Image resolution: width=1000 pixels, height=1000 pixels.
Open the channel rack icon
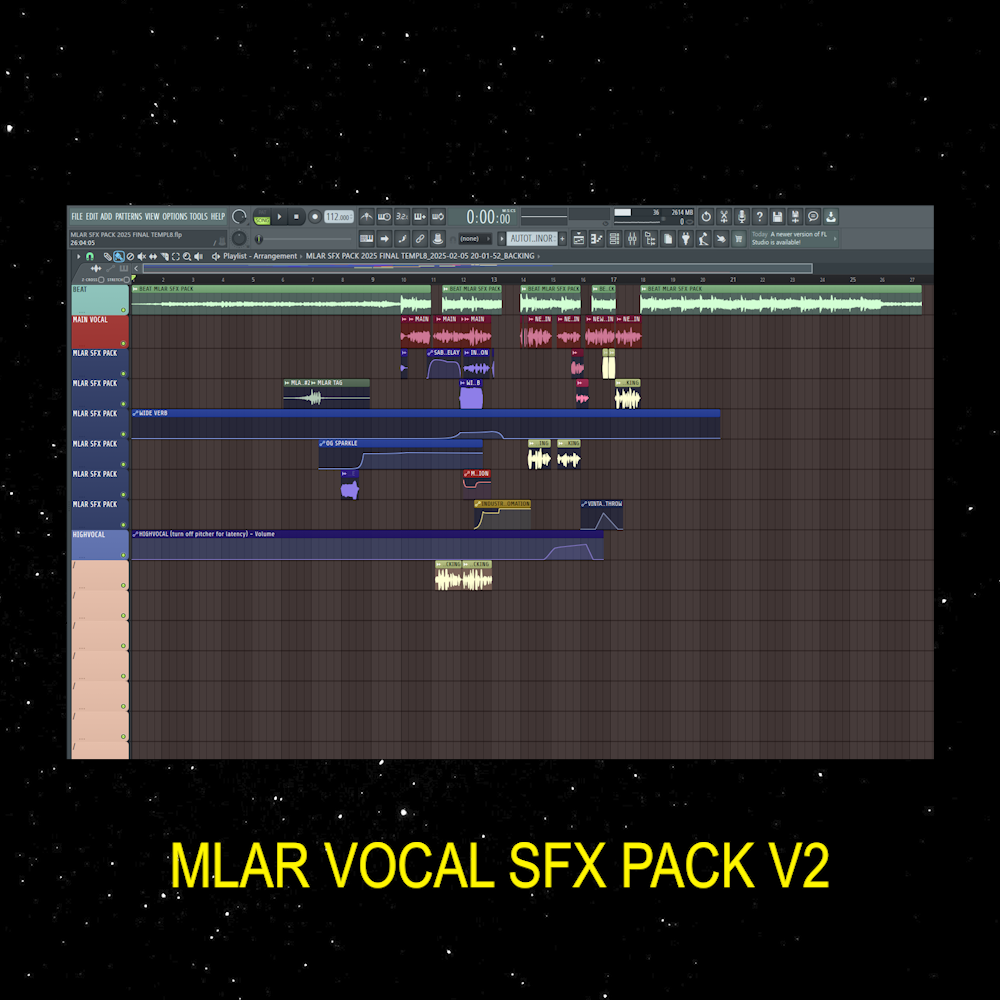tap(614, 239)
